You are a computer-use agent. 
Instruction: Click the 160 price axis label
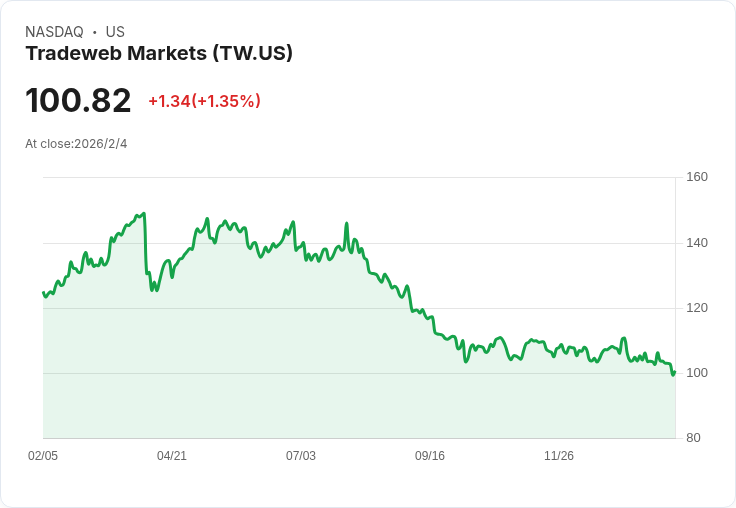coord(697,177)
